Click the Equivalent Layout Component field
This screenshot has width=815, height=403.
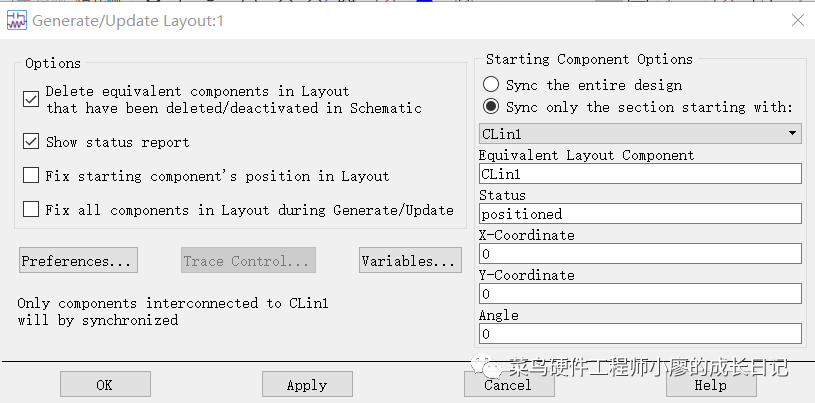[x=640, y=174]
